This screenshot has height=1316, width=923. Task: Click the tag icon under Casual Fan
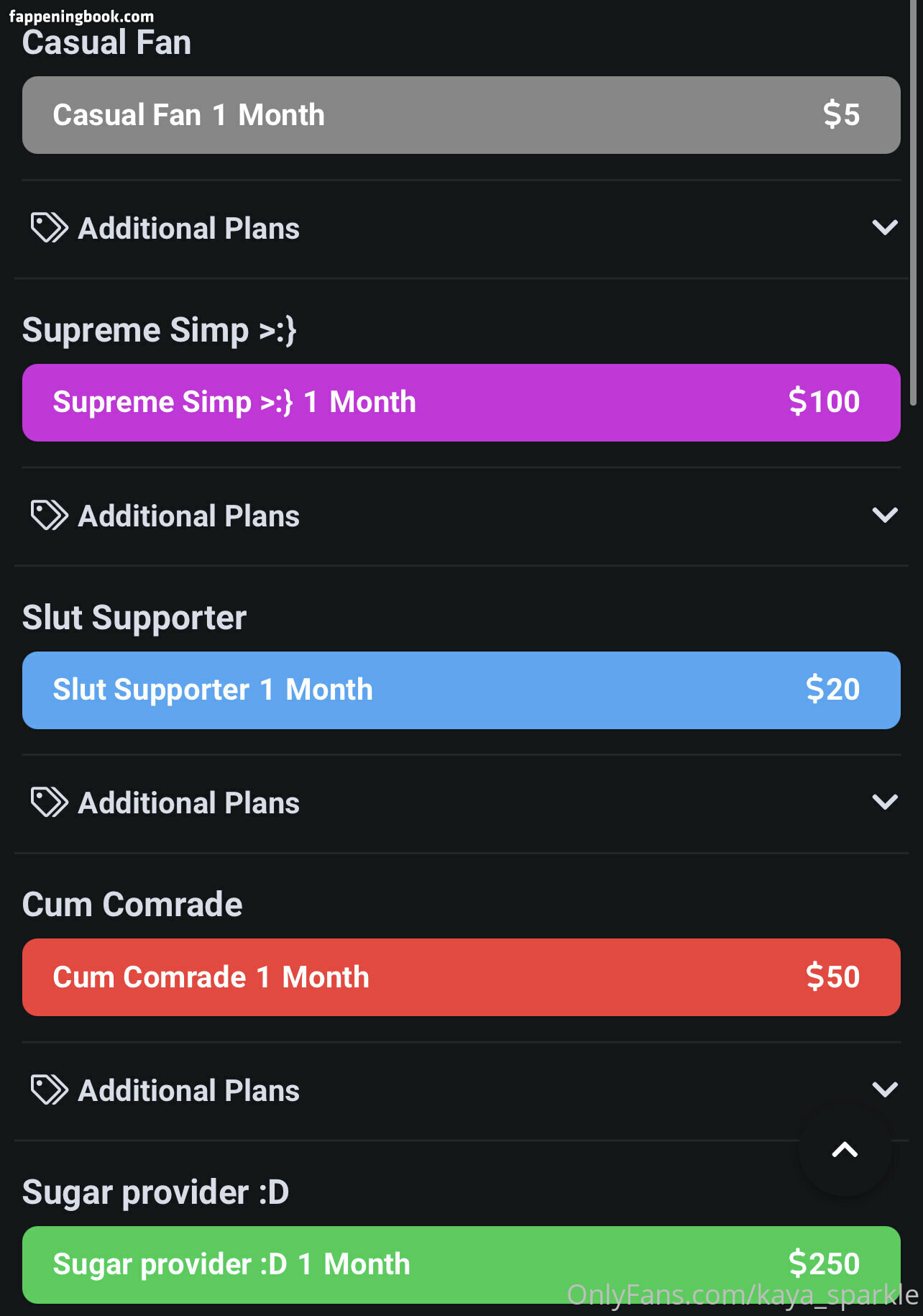(x=49, y=228)
